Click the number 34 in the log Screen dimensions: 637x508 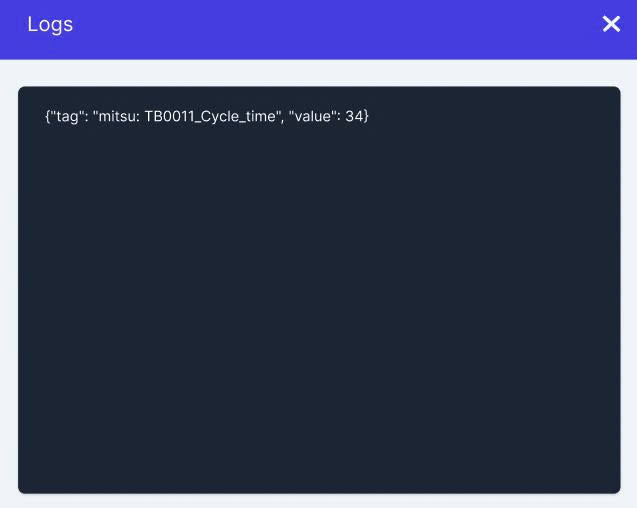pos(354,116)
